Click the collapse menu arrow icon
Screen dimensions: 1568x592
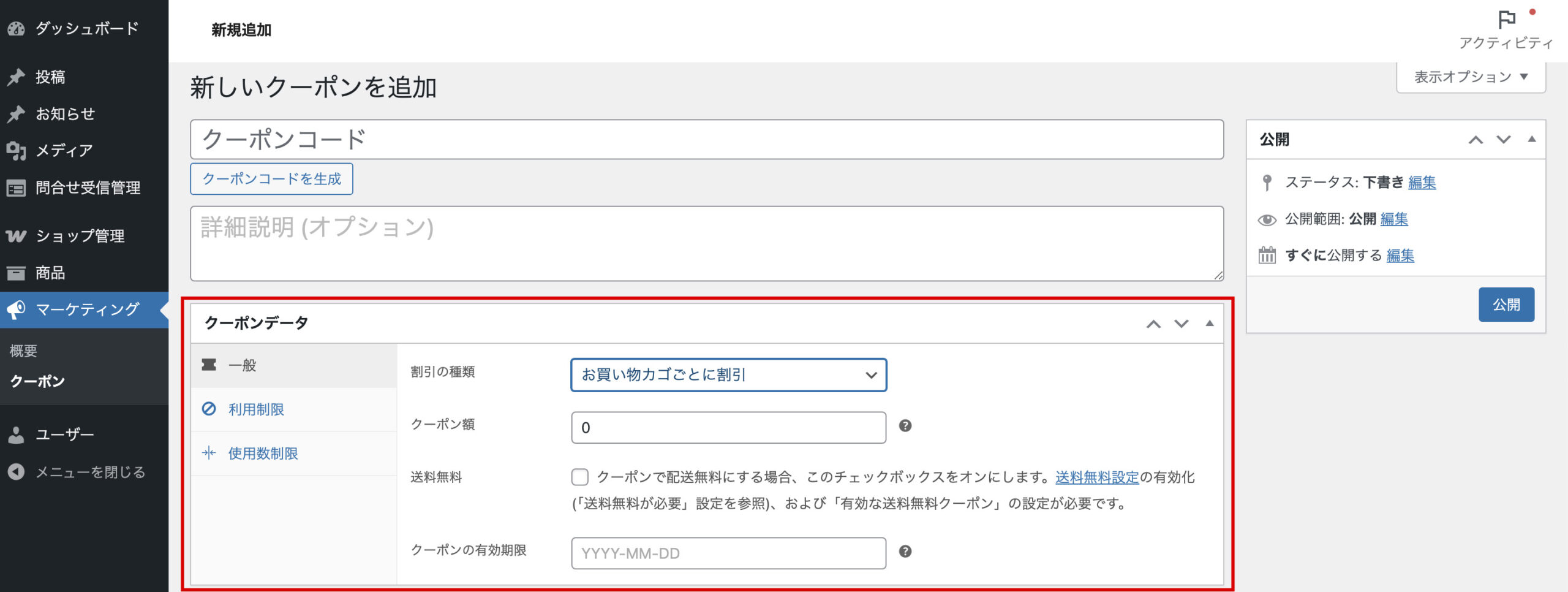tap(16, 472)
